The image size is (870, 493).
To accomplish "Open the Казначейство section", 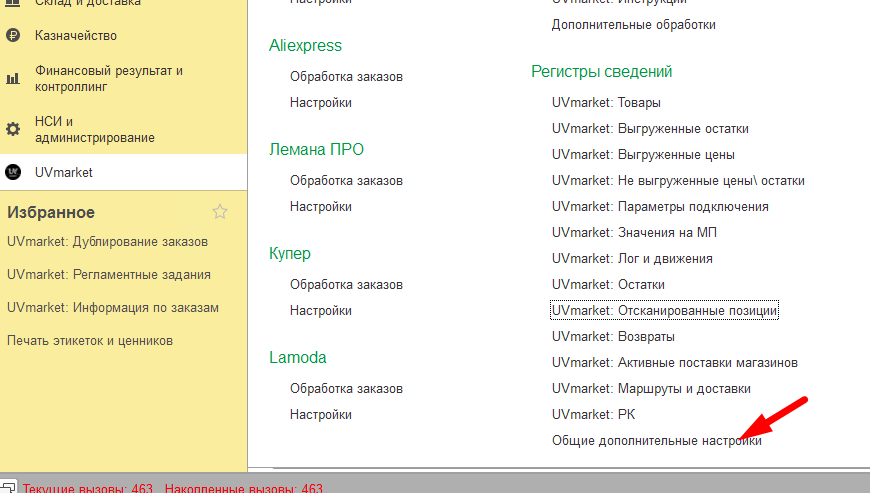I will point(76,35).
